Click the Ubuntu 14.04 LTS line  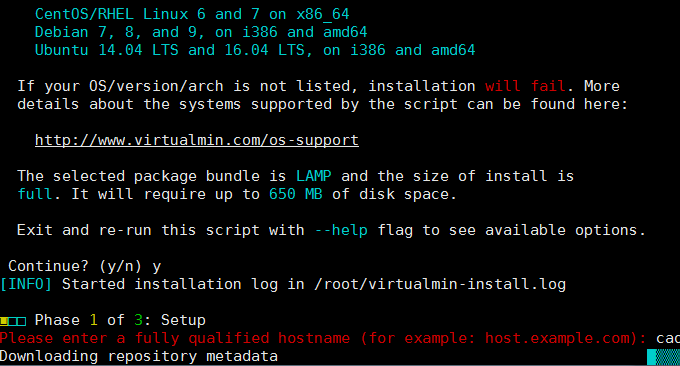[x=255, y=50]
